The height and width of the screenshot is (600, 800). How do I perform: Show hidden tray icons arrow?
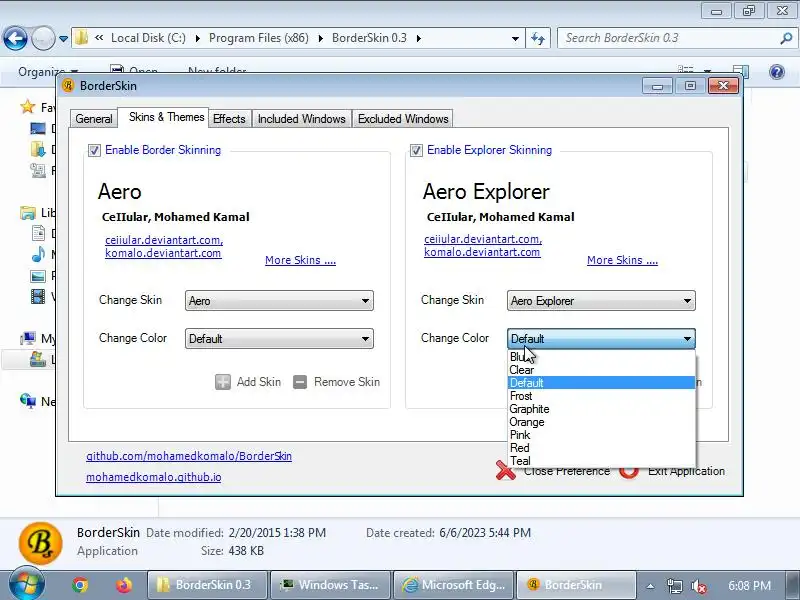650,586
